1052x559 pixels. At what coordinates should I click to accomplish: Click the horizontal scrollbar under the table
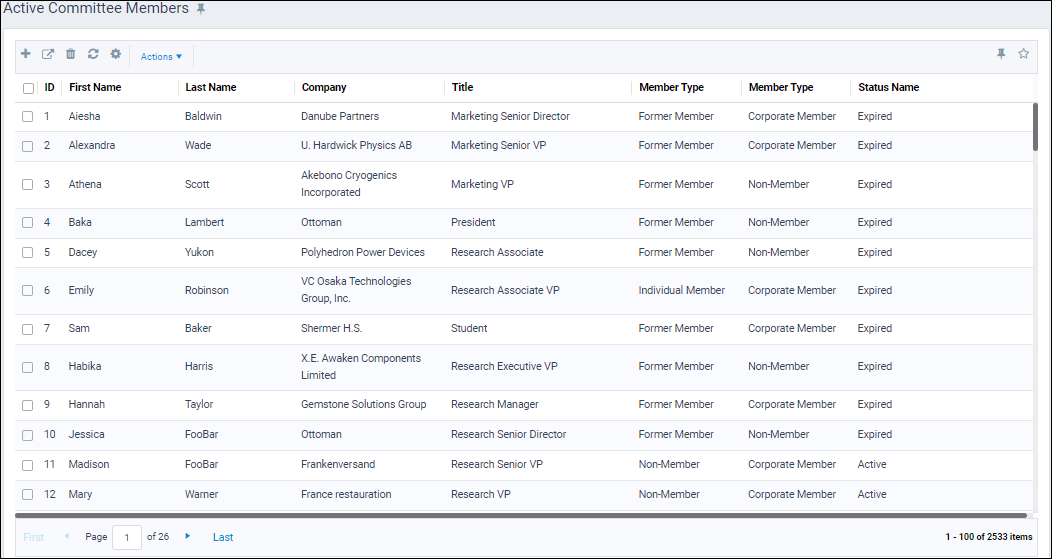coord(521,515)
